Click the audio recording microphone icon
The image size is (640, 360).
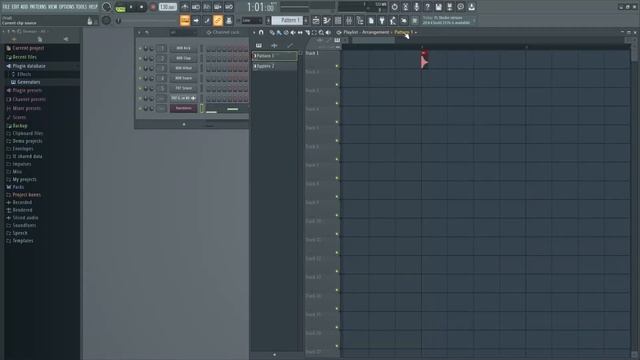(416, 7)
